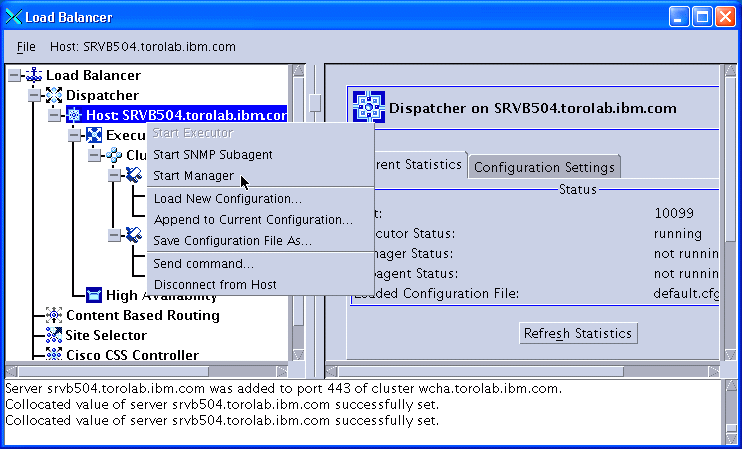Collapse the Executor tree node
The width and height of the screenshot is (742, 449).
tap(74, 135)
